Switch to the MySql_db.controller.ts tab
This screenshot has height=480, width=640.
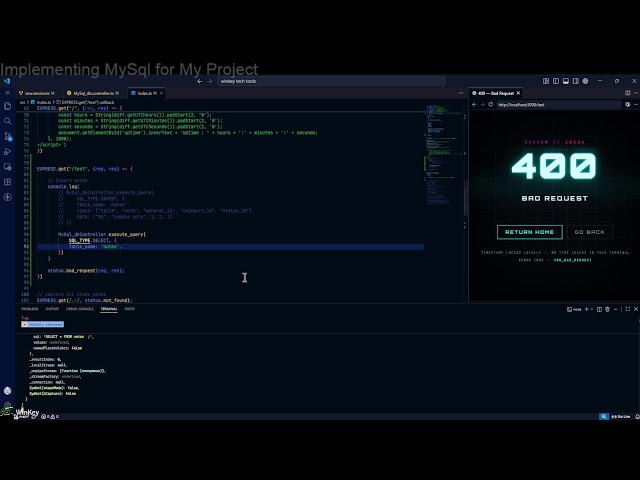tap(93, 93)
